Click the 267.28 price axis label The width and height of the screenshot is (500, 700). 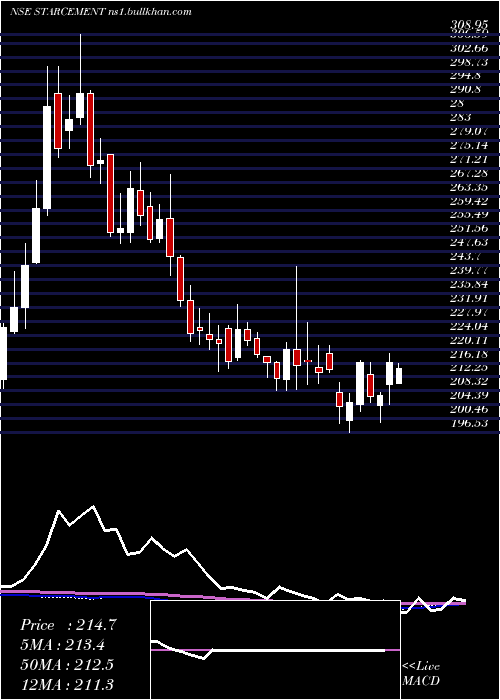click(x=469, y=173)
